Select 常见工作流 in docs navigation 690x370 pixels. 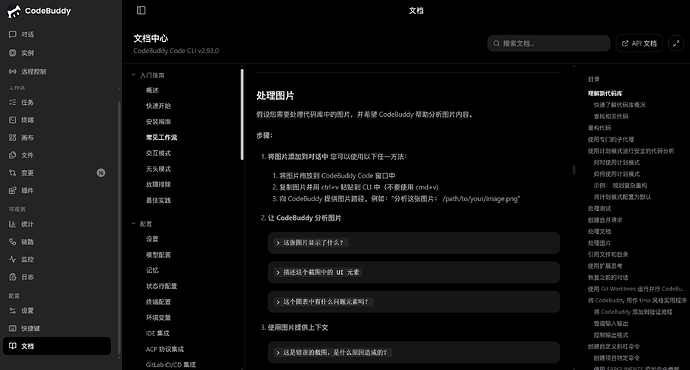(161, 137)
